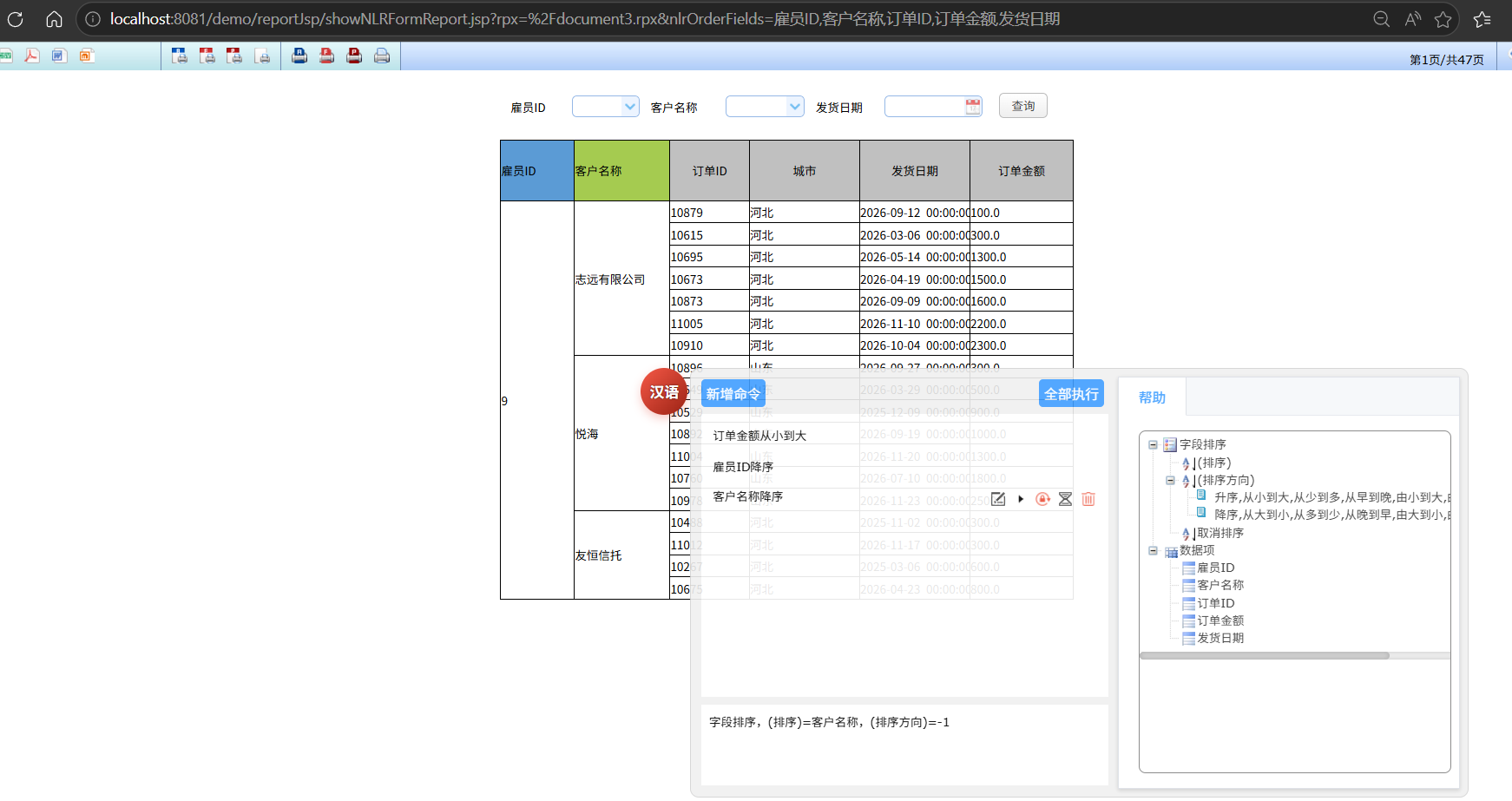This screenshot has height=801, width=1512.
Task: Select the 订单金额从小到大 command
Action: [x=759, y=436]
